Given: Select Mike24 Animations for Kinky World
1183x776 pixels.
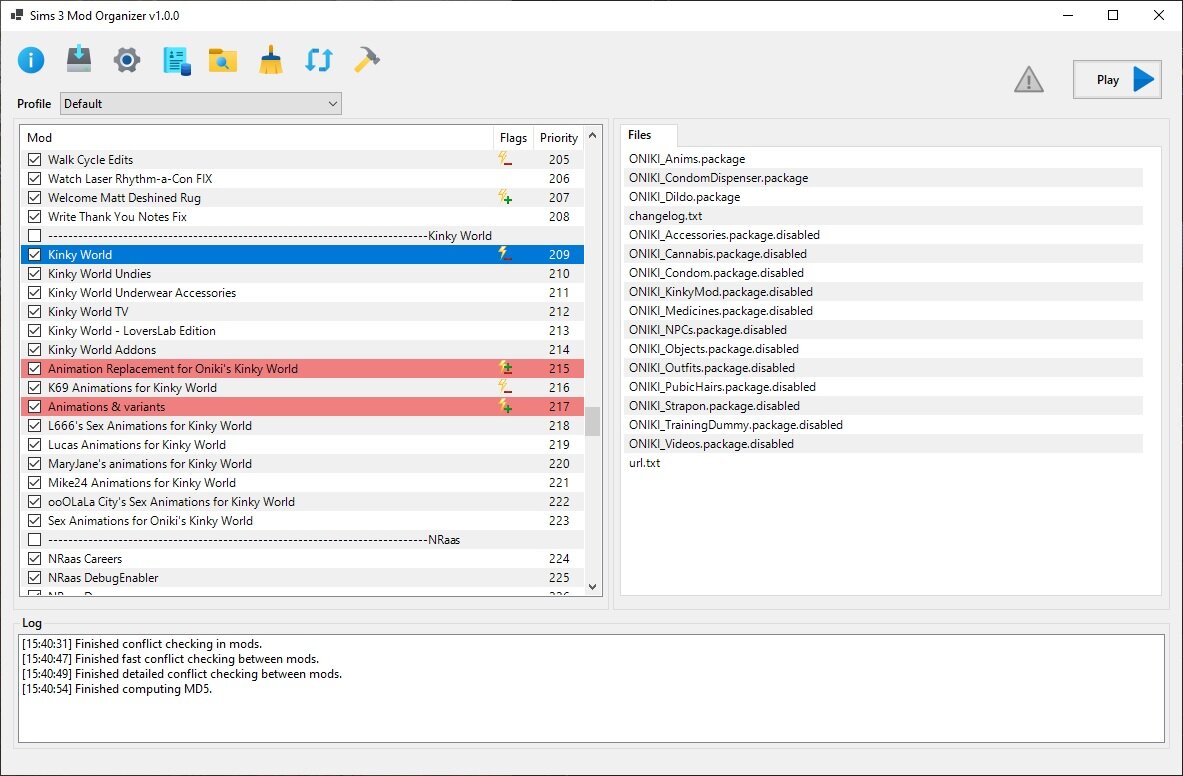Looking at the screenshot, I should tap(303, 482).
